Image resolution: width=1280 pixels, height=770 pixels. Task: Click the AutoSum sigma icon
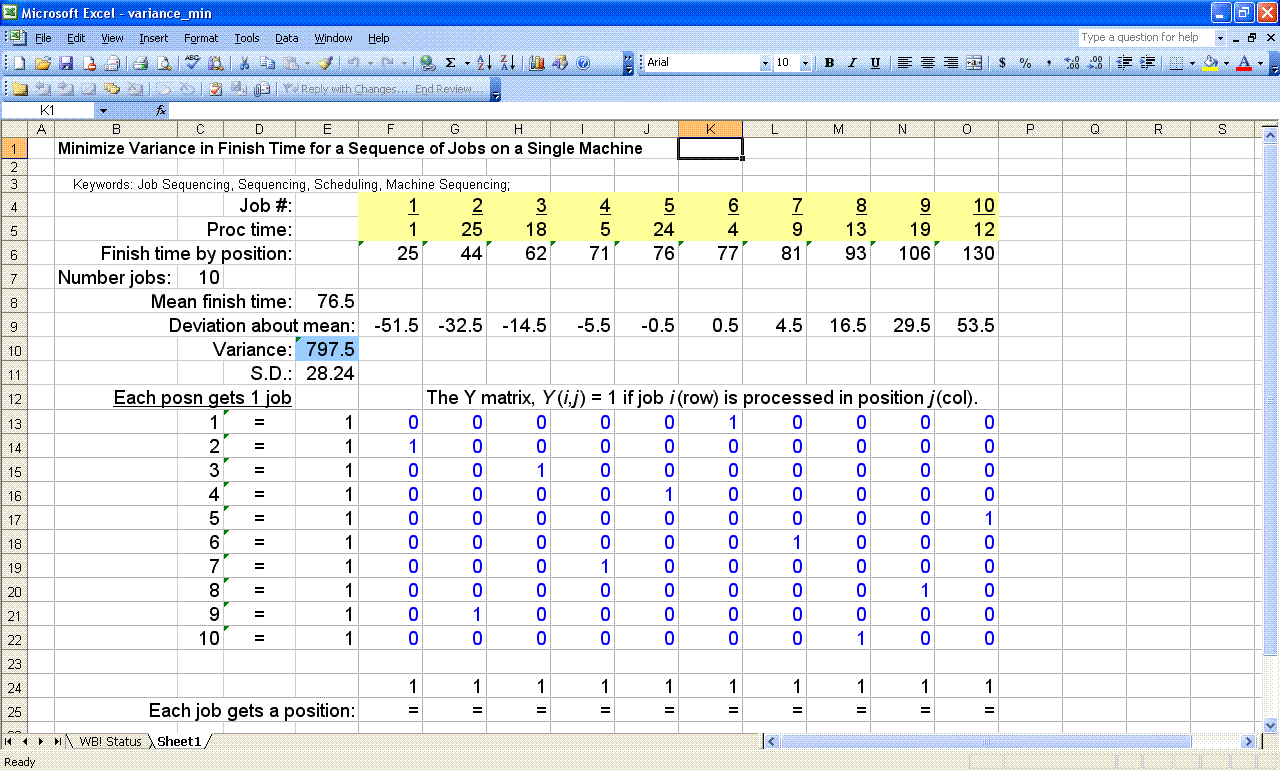[450, 63]
